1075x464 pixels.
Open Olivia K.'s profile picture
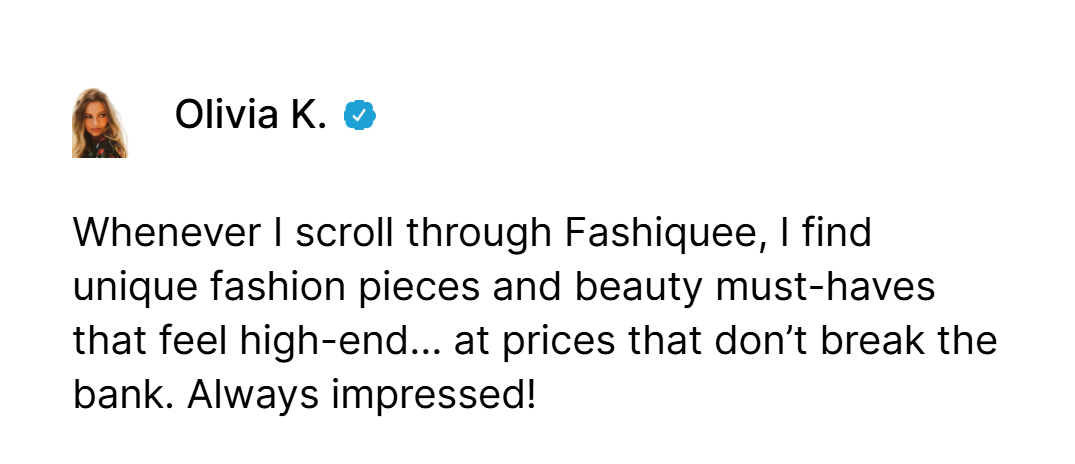click(x=100, y=123)
